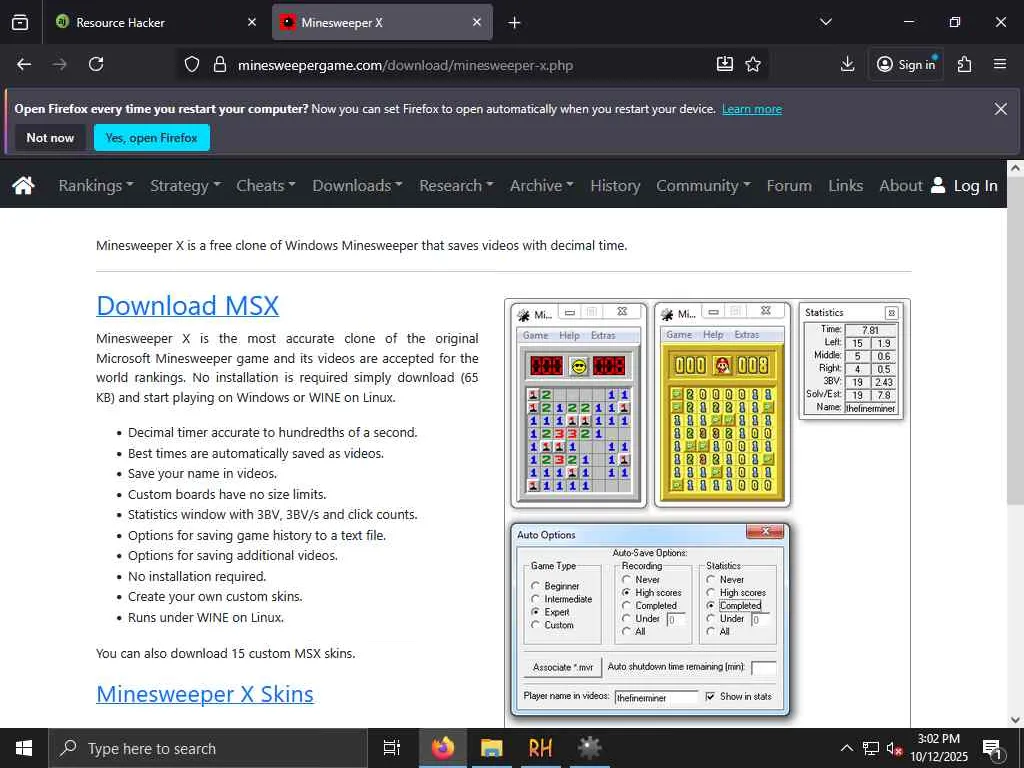Click the install page icon in address bar

[x=725, y=64]
